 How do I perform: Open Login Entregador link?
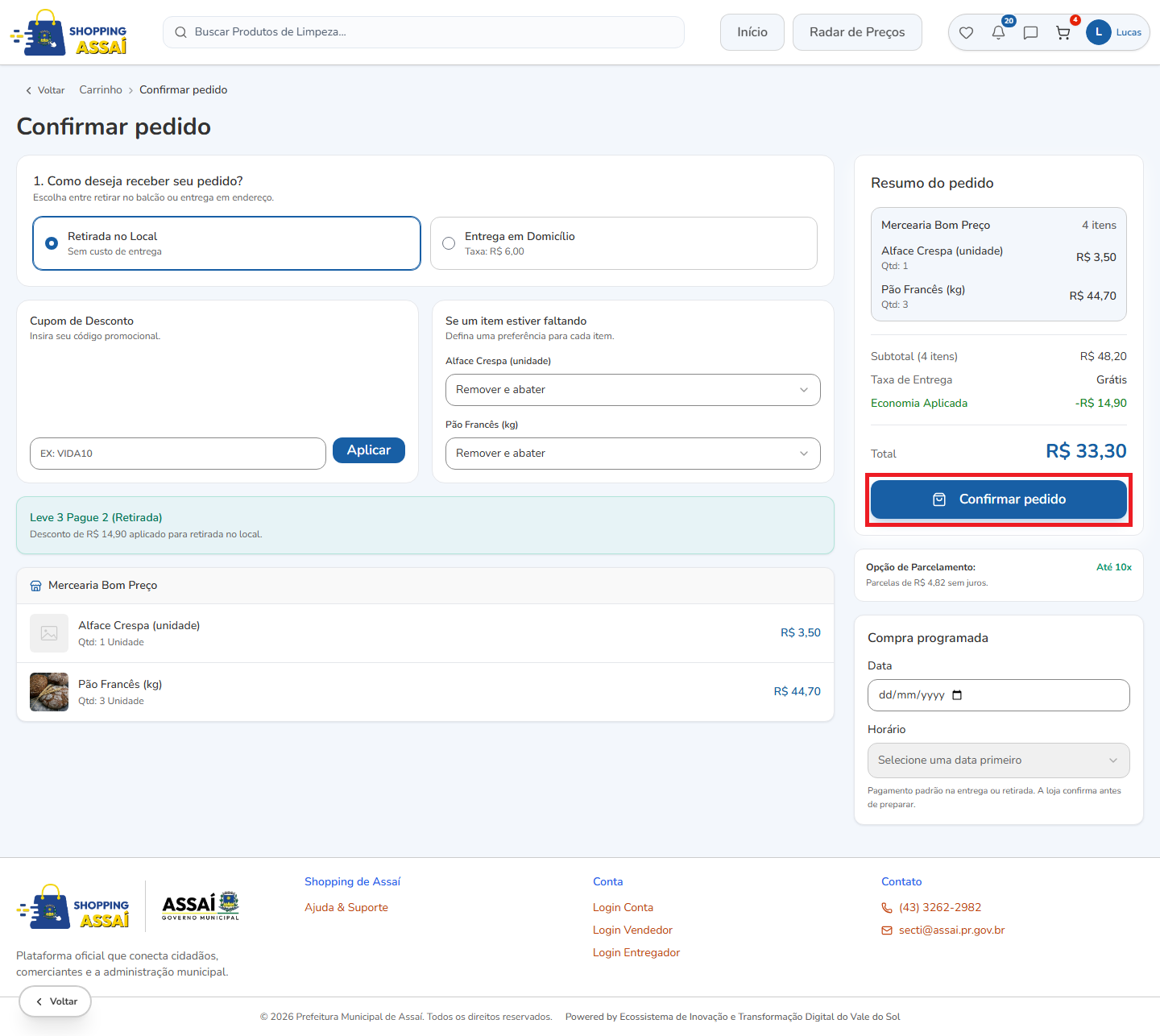click(x=636, y=953)
